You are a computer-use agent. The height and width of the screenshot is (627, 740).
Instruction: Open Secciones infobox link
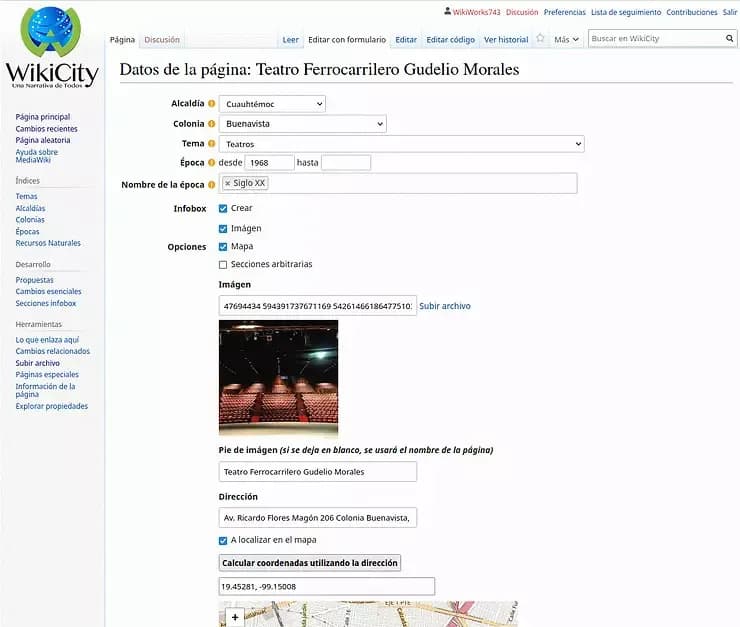46,303
